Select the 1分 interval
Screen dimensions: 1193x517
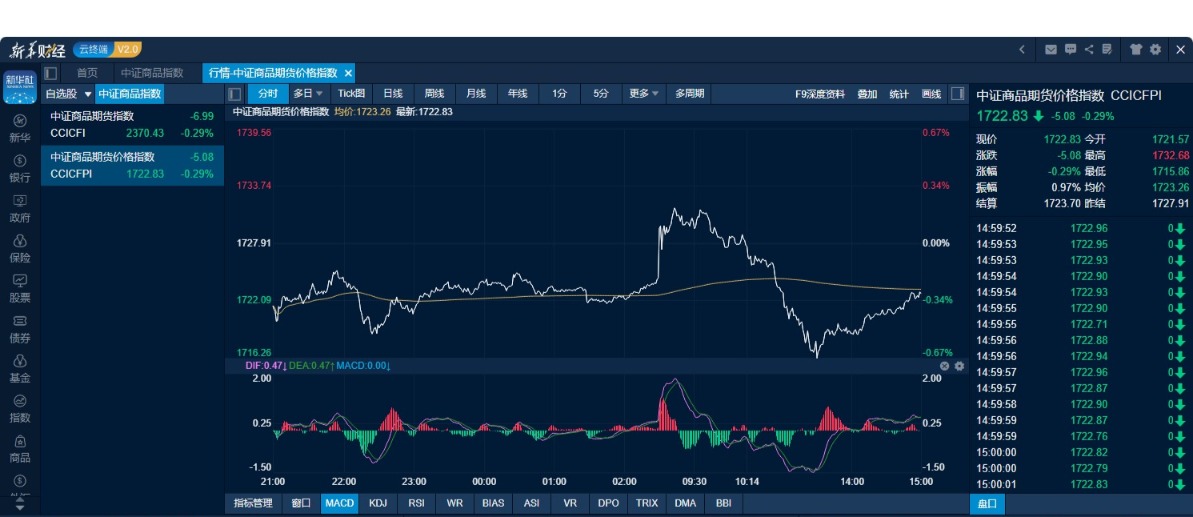pos(559,94)
